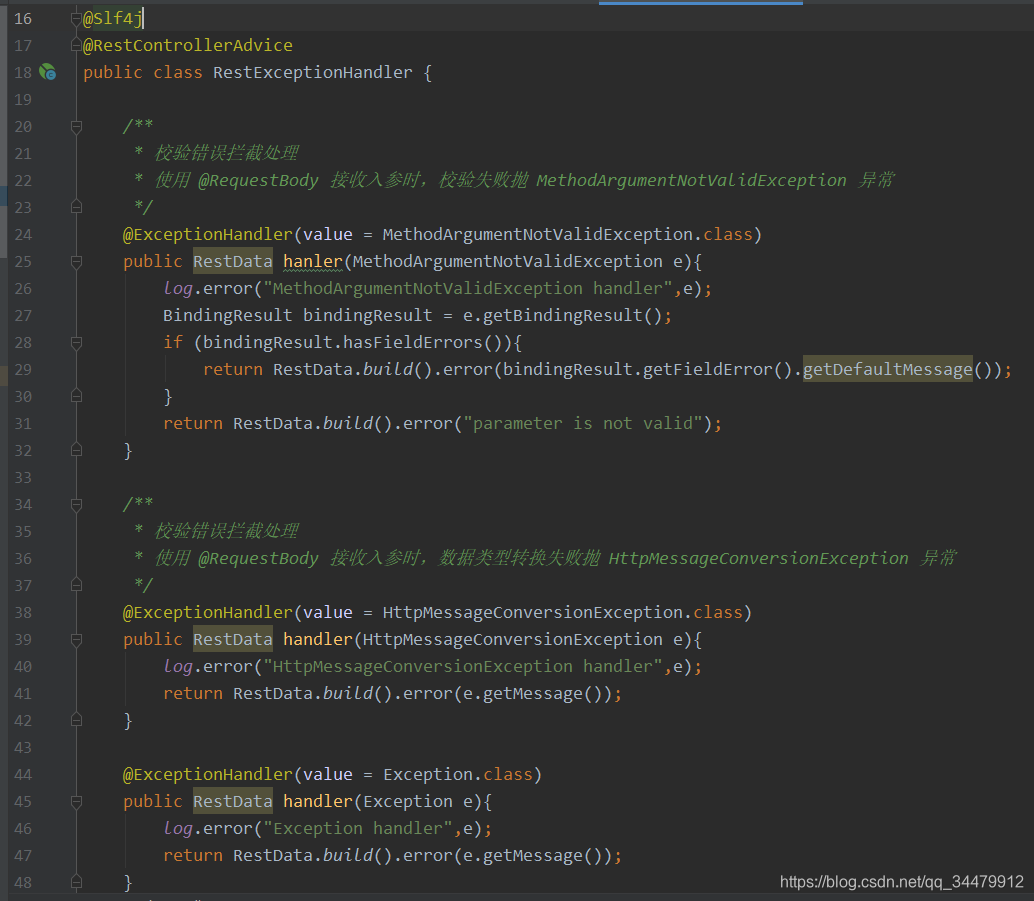Collapse the Javadoc comment starting at line 34
The width and height of the screenshot is (1034, 901).
click(76, 505)
